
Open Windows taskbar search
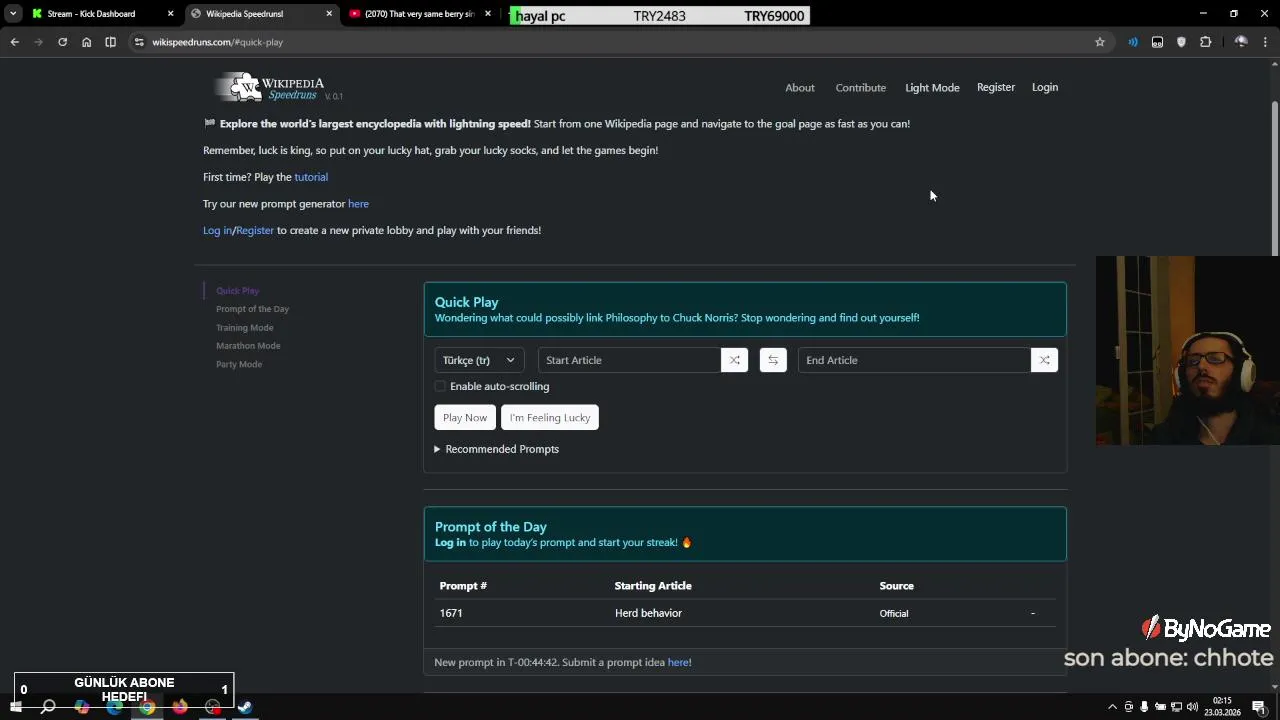click(48, 707)
